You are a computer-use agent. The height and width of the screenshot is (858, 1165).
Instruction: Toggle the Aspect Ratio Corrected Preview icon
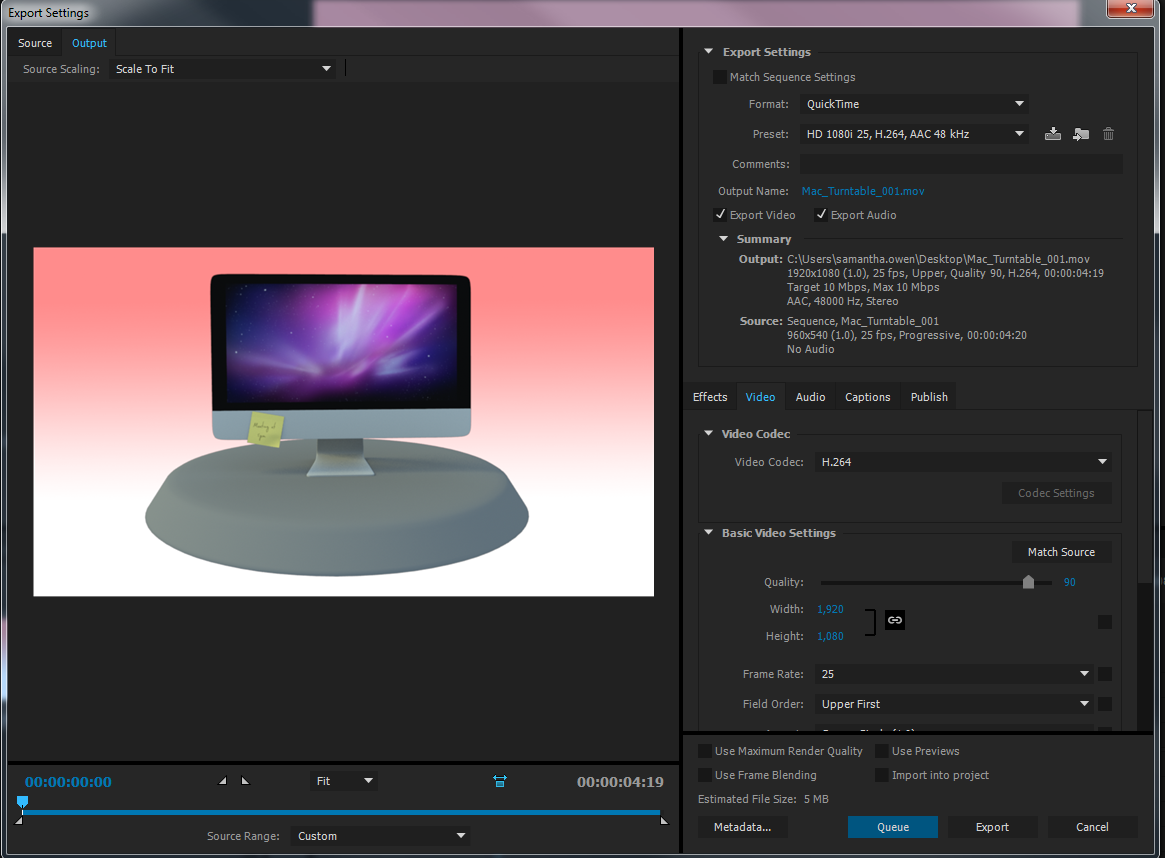click(x=499, y=780)
